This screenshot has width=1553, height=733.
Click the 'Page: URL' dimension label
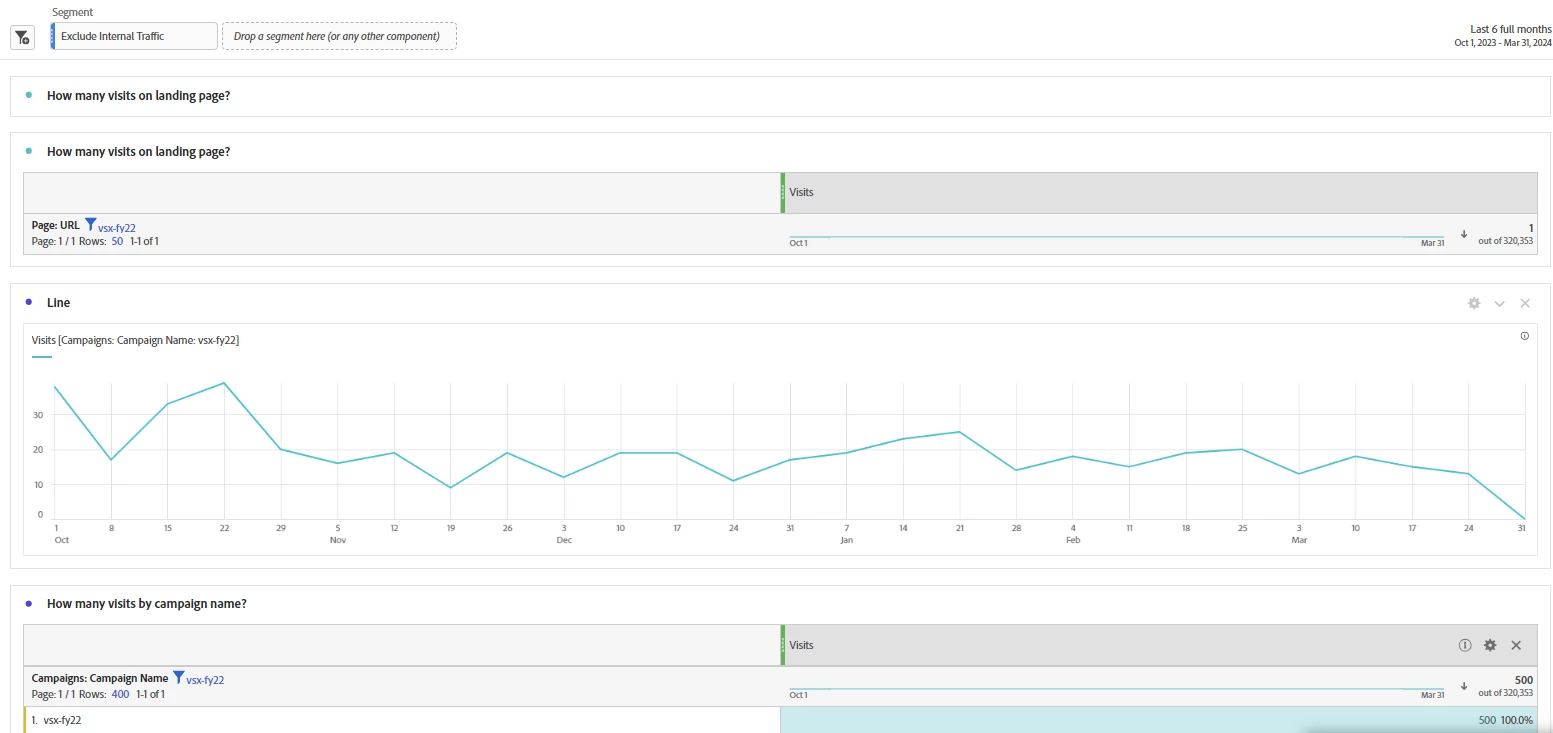[x=55, y=226]
